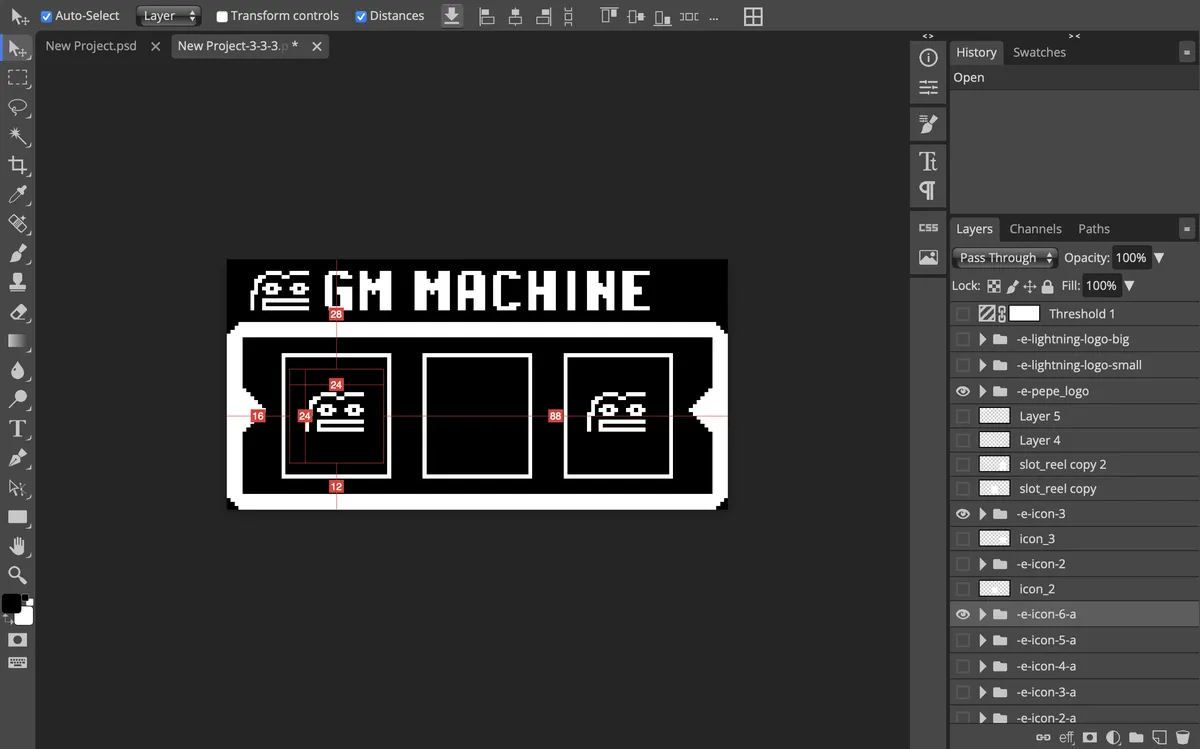Click the background white color swatch
The width and height of the screenshot is (1200, 749).
pos(25,616)
